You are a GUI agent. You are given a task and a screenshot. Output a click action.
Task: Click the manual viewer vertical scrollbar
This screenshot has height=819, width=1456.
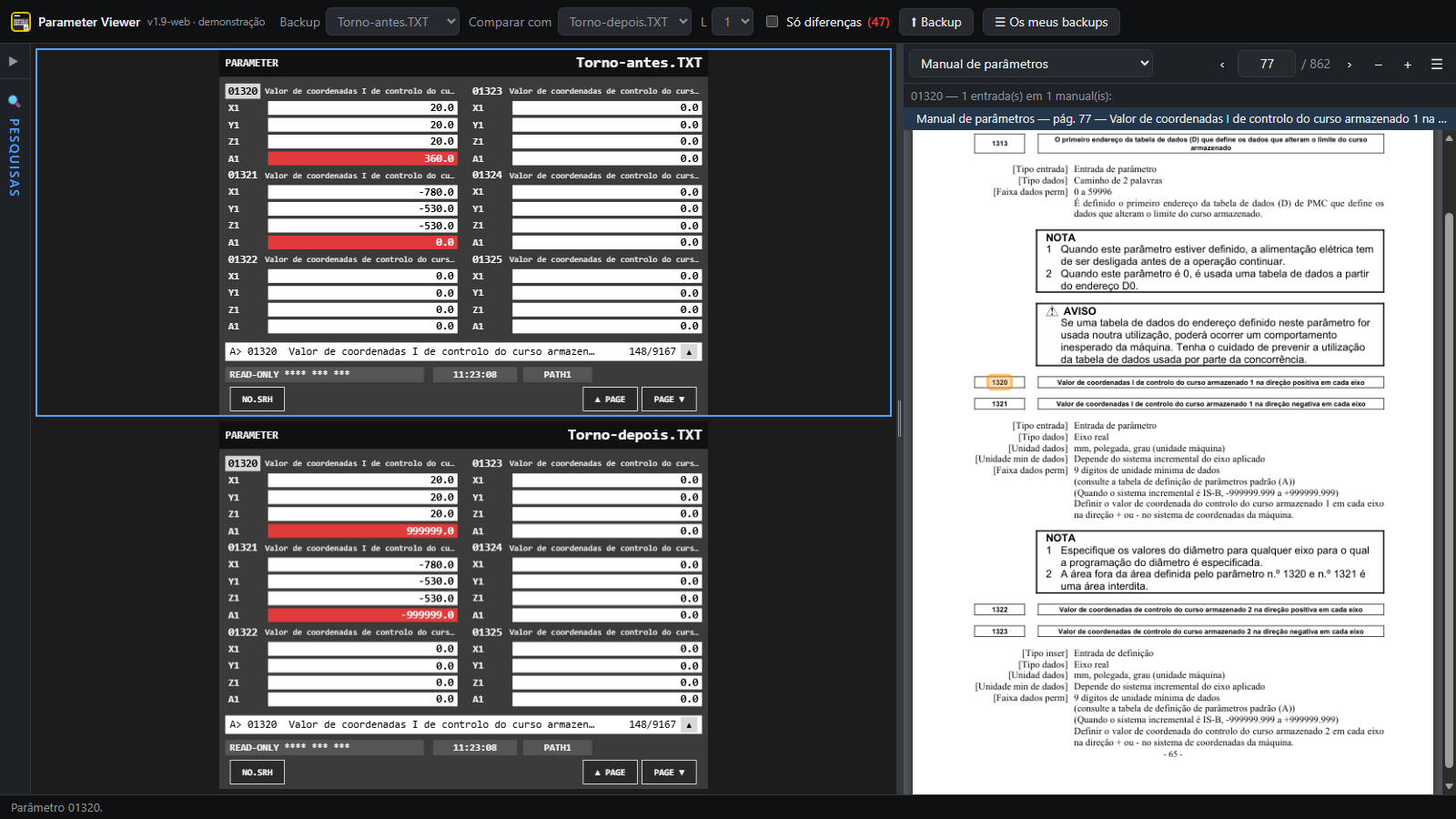pyautogui.click(x=1449, y=491)
